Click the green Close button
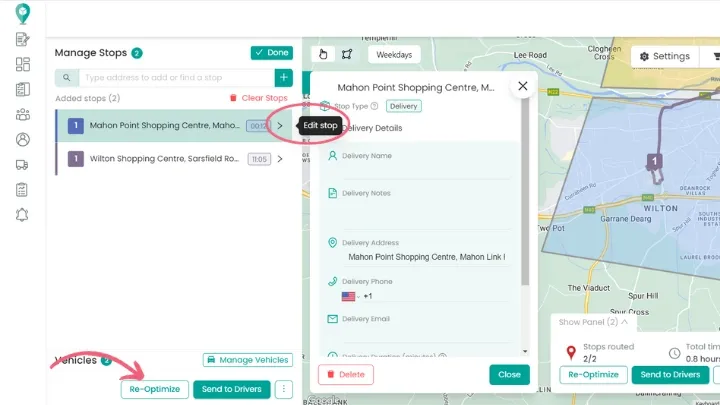 pyautogui.click(x=509, y=375)
